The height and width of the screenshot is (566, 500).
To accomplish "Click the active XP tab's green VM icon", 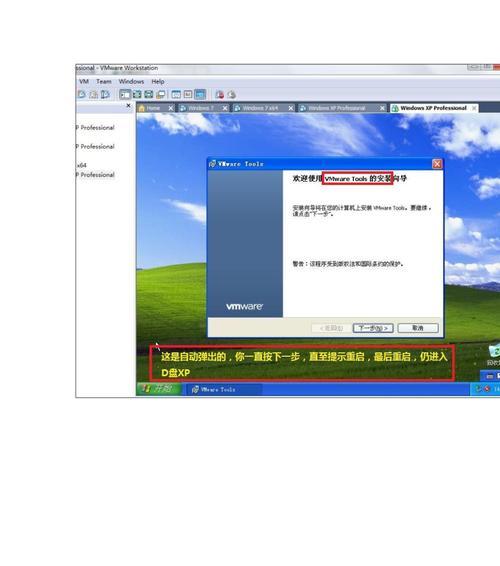I will click(x=395, y=108).
